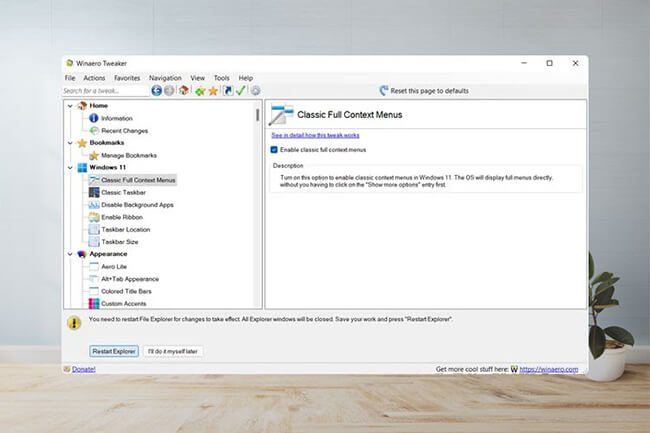Collapse the Bookmarks tree section
650x433 pixels.
click(x=70, y=143)
